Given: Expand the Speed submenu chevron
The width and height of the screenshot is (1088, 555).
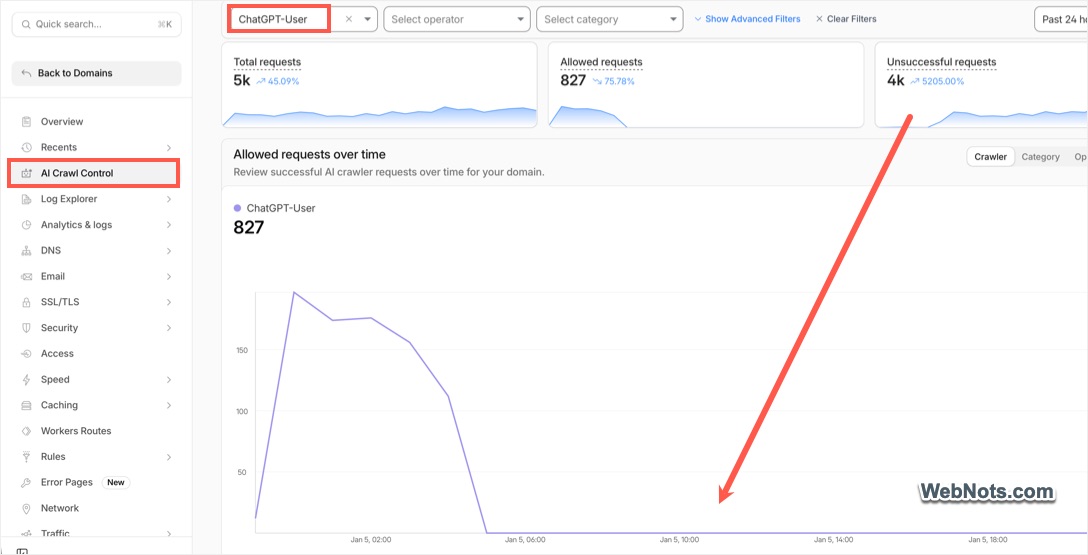Looking at the screenshot, I should [x=169, y=379].
